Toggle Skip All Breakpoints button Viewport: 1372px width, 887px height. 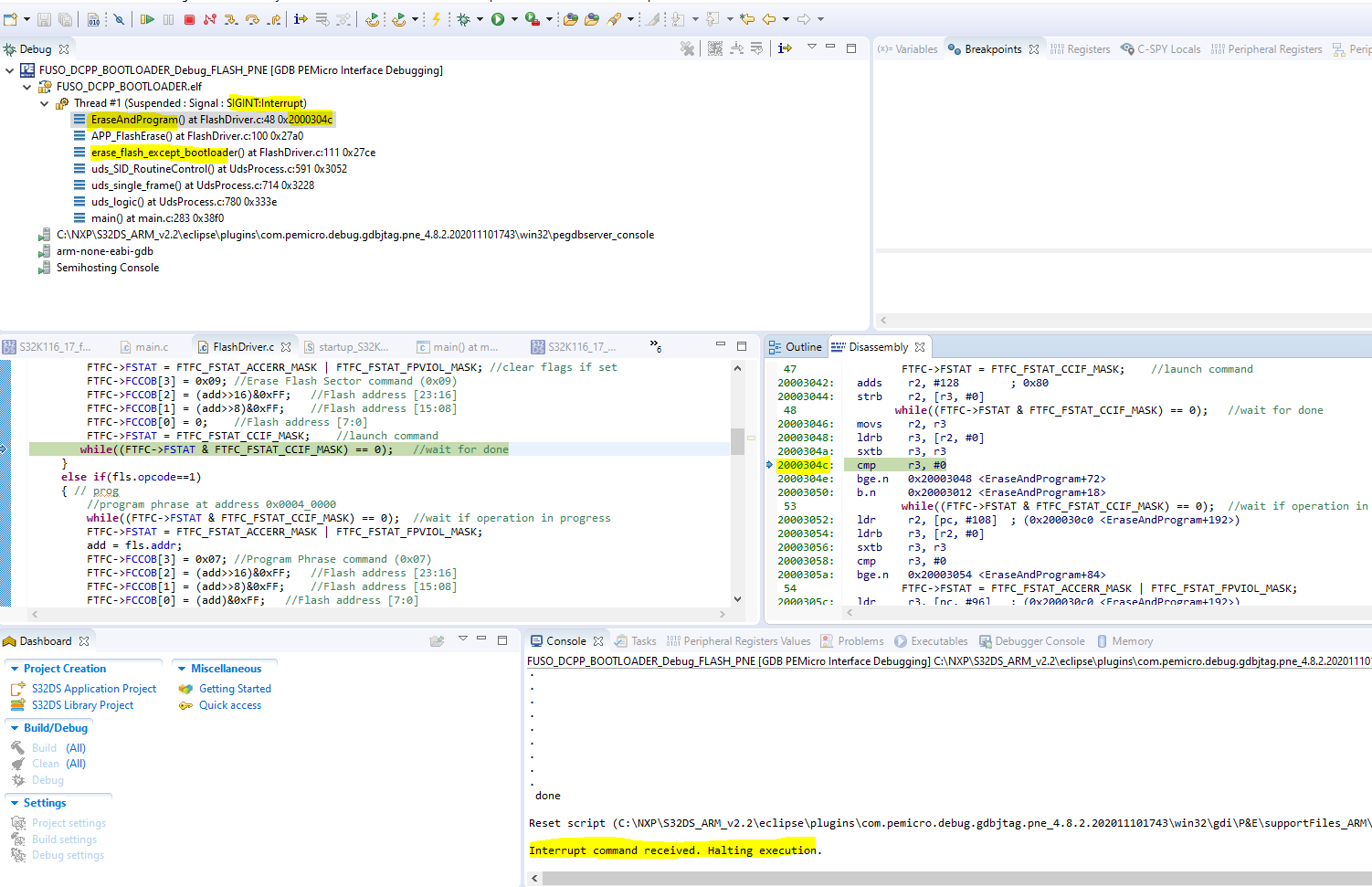point(119,19)
